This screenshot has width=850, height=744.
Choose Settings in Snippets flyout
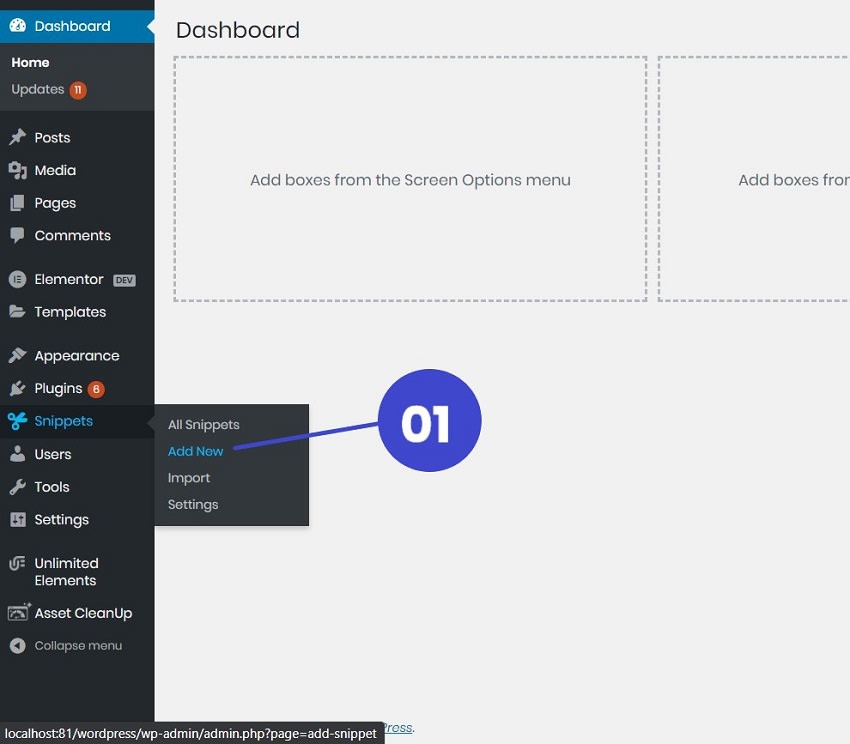193,504
